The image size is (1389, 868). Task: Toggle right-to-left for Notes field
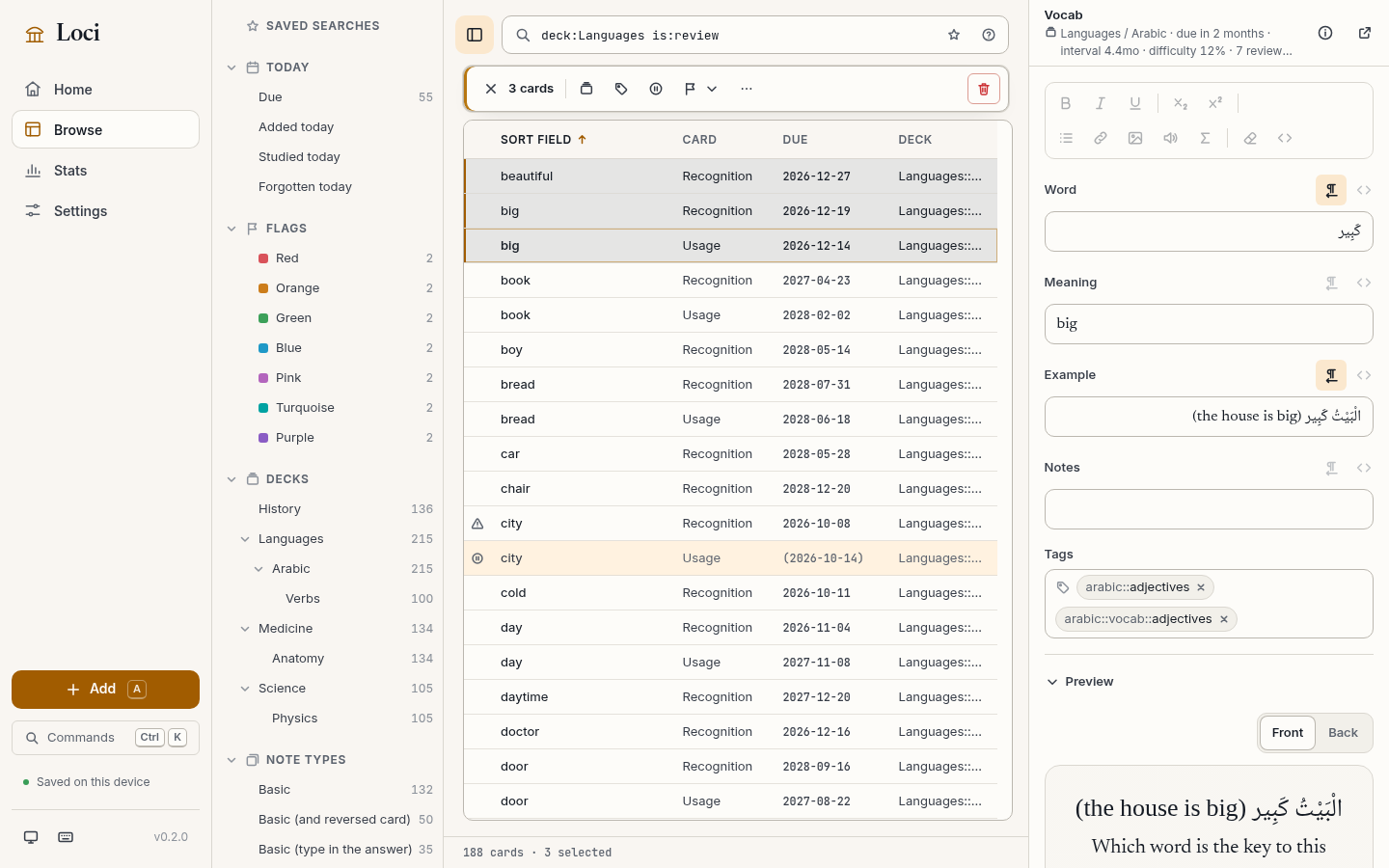[x=1331, y=468]
